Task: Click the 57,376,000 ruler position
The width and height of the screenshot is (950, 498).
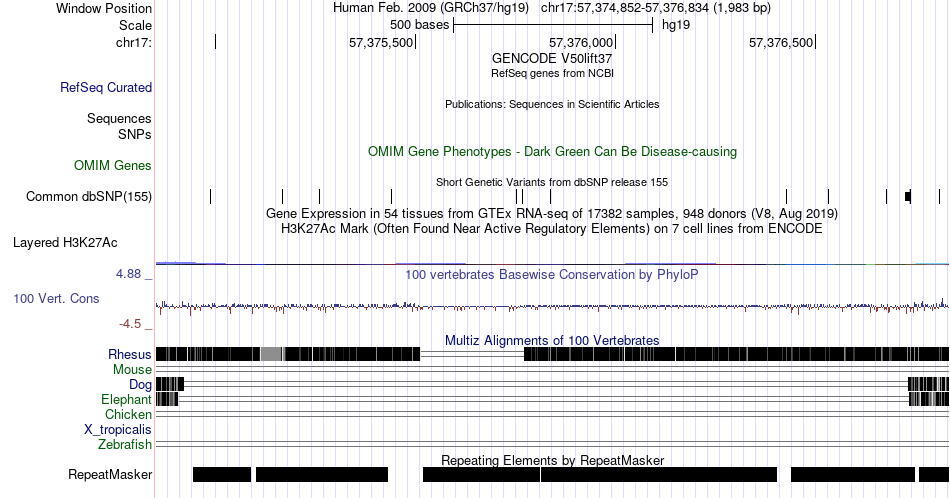Action: pyautogui.click(x=582, y=42)
